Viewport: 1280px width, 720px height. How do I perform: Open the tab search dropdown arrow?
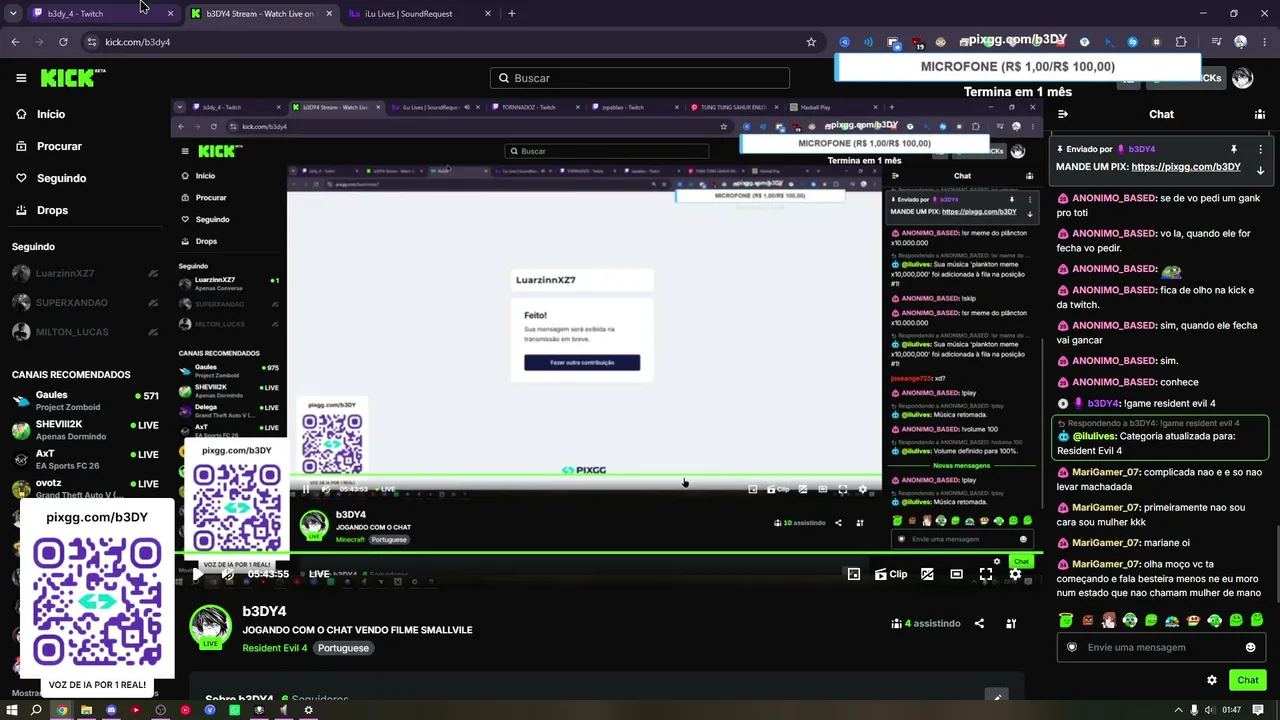(x=13, y=14)
